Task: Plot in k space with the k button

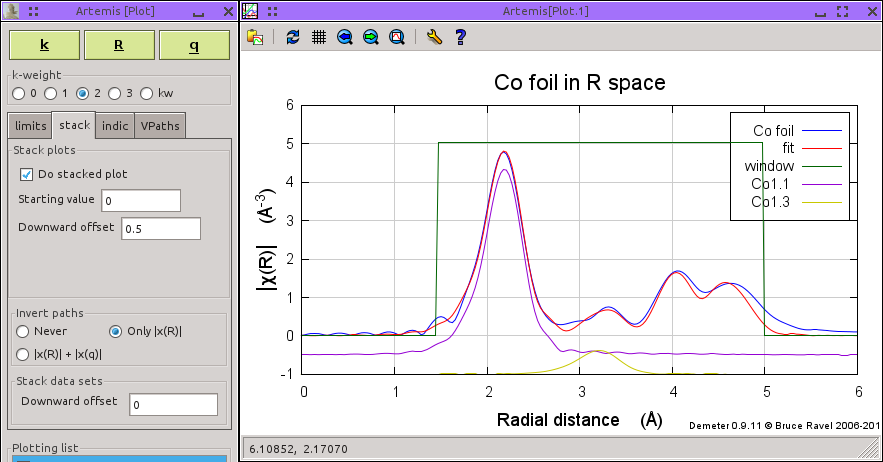Action: tap(44, 45)
